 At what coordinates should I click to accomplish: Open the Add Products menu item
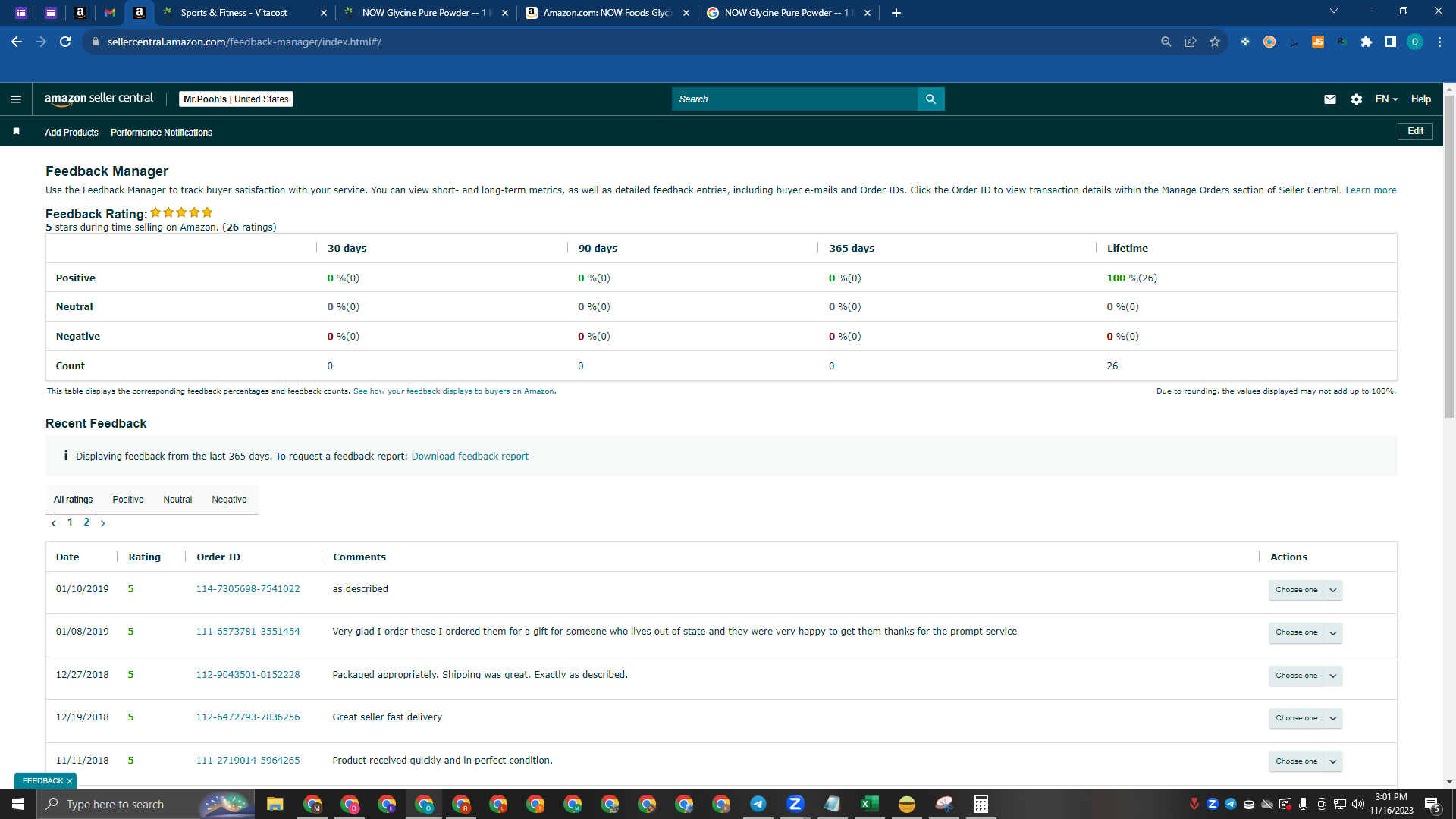(71, 133)
